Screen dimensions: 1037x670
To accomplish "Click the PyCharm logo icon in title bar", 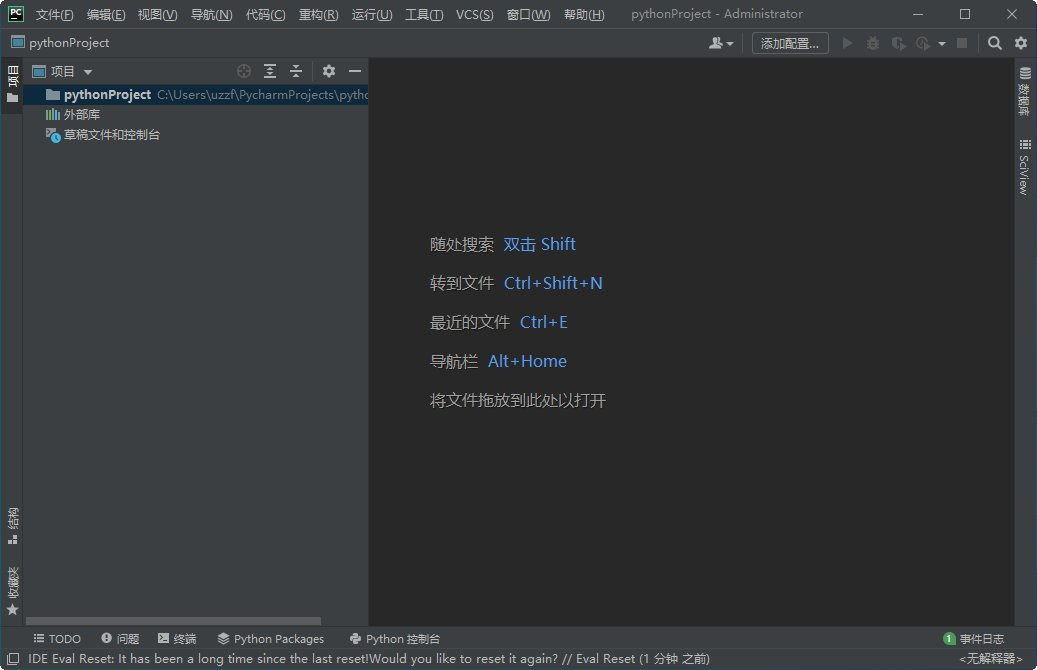I will 15,14.
